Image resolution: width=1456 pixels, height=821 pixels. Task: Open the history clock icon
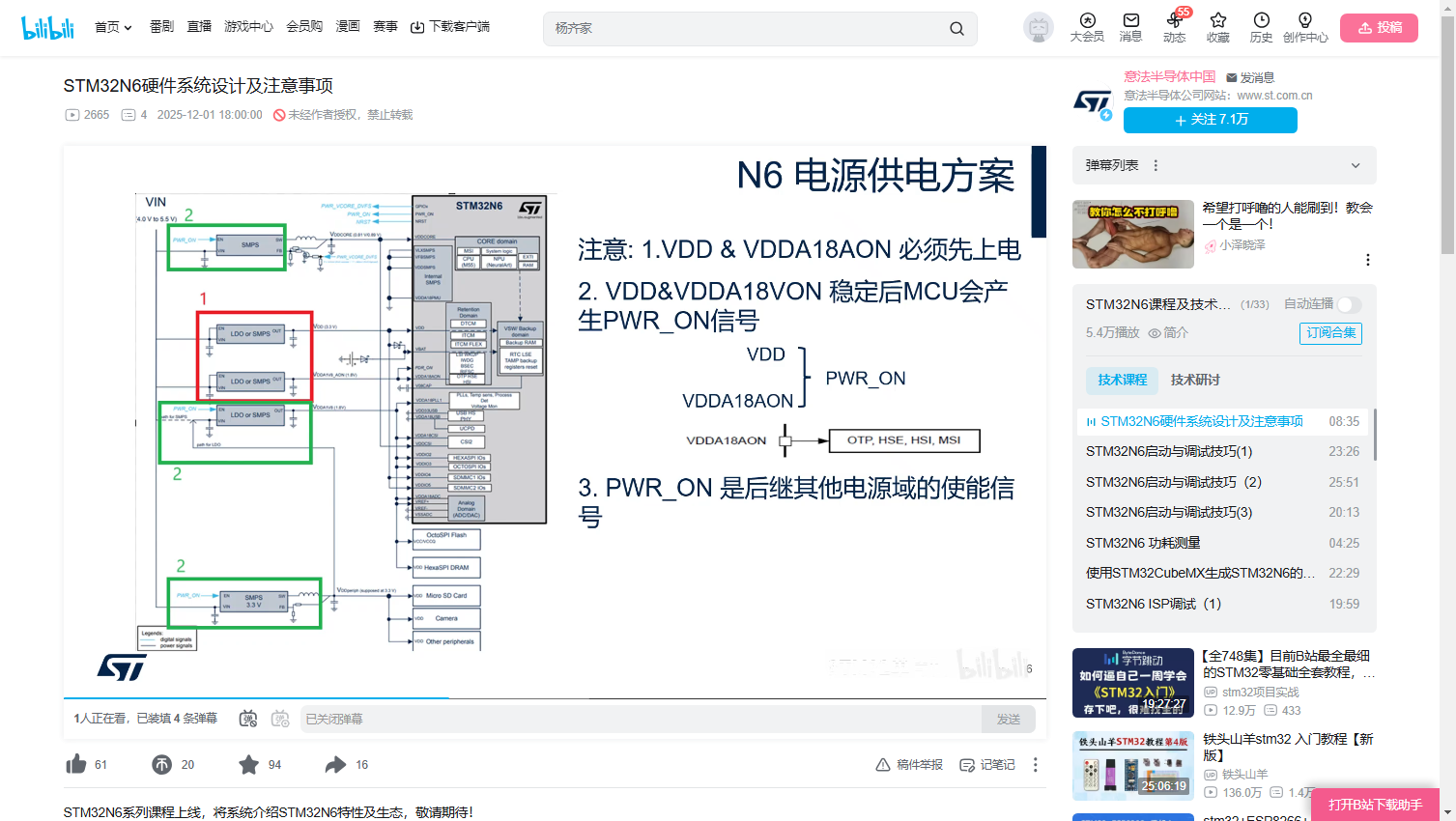coord(1261,20)
